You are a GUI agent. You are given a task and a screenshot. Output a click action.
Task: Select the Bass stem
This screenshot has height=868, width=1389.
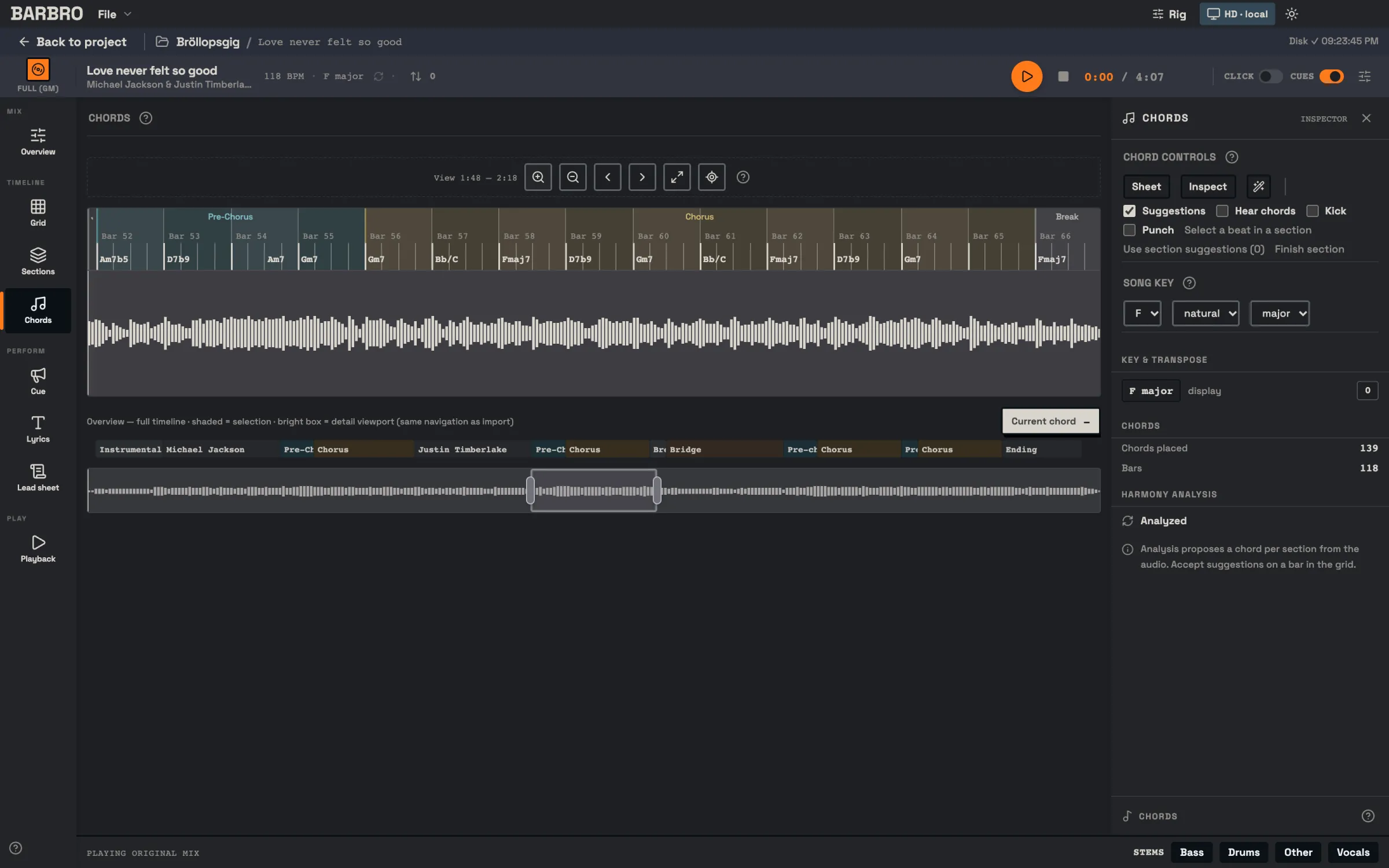coord(1192,852)
